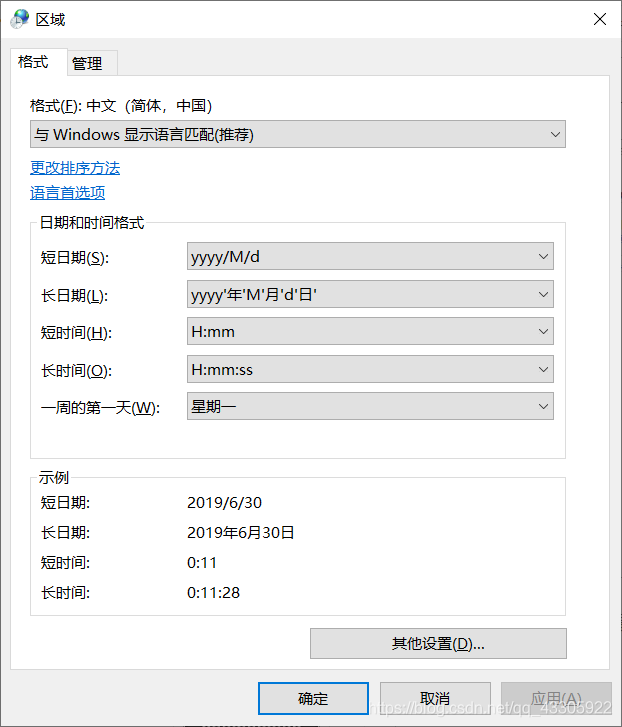622x727 pixels.
Task: Click the 长日期 example 2019年6月30日
Action: (241, 533)
